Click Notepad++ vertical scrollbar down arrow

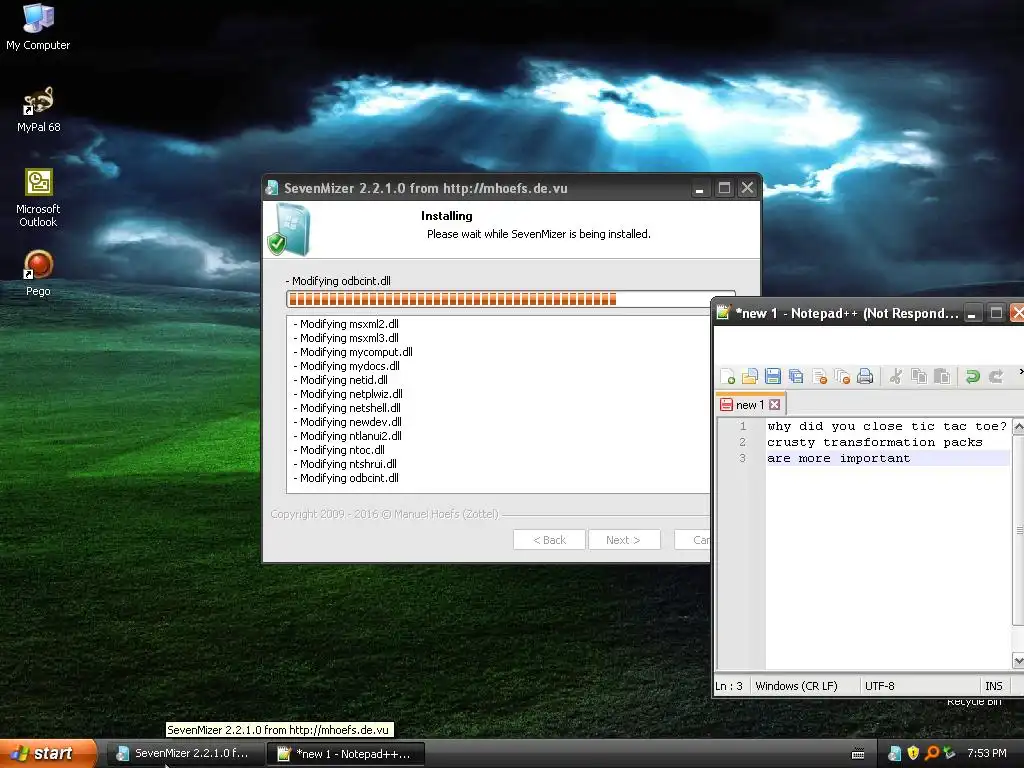pos(1018,661)
